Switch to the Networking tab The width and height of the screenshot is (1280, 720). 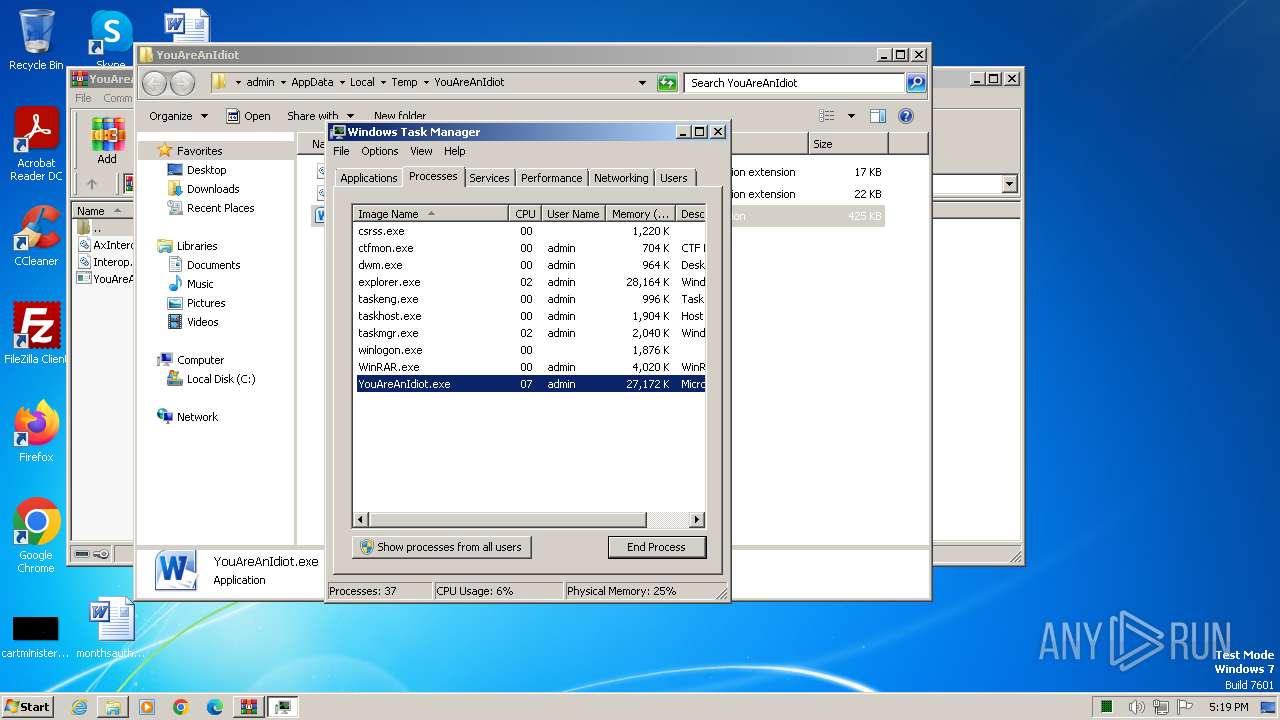click(621, 178)
